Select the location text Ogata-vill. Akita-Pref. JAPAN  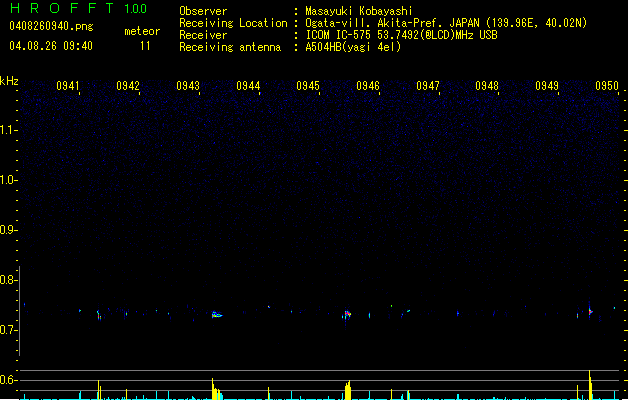click(393, 23)
